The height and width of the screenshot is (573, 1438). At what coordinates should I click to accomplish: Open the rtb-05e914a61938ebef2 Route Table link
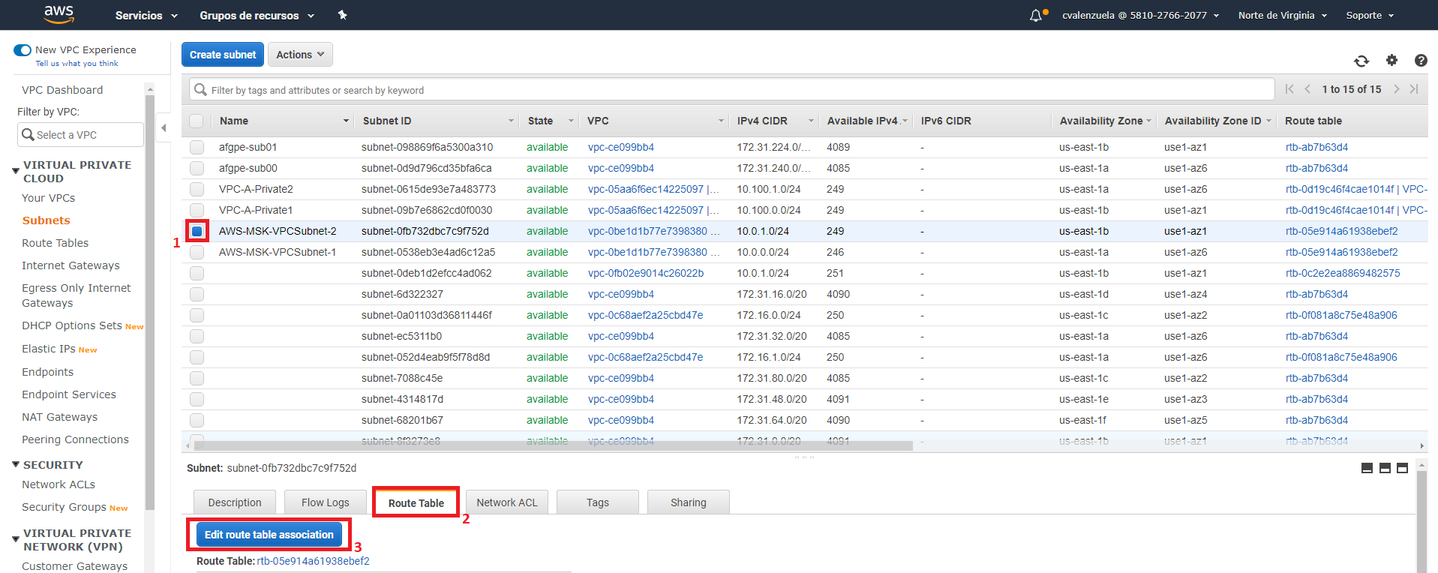(x=313, y=561)
